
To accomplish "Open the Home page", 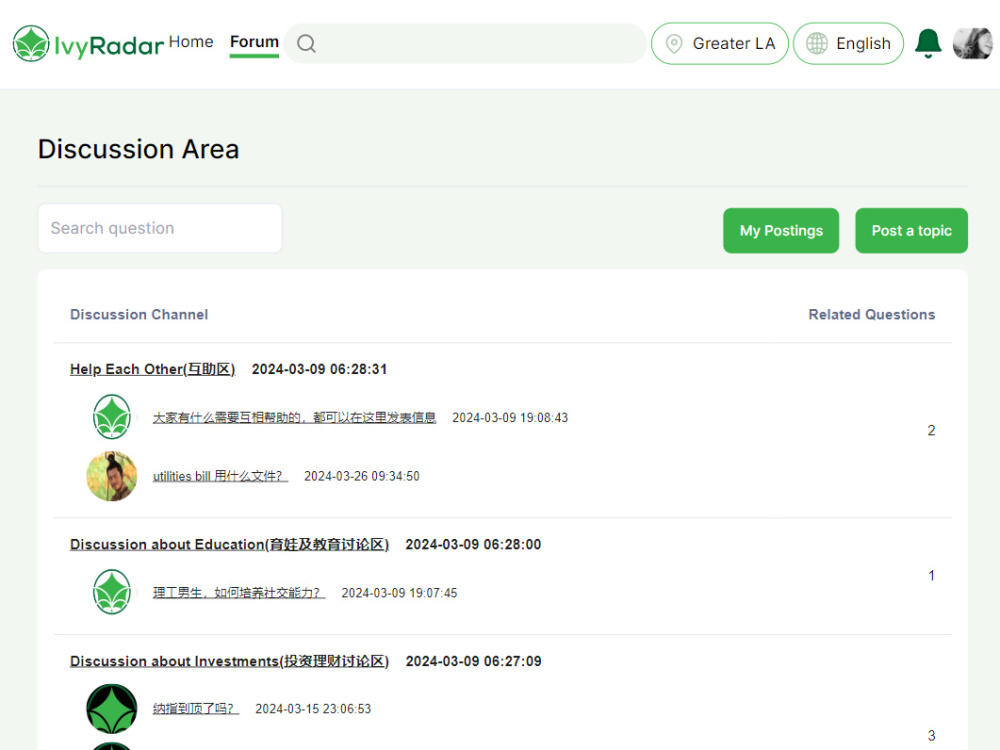I will pos(191,42).
